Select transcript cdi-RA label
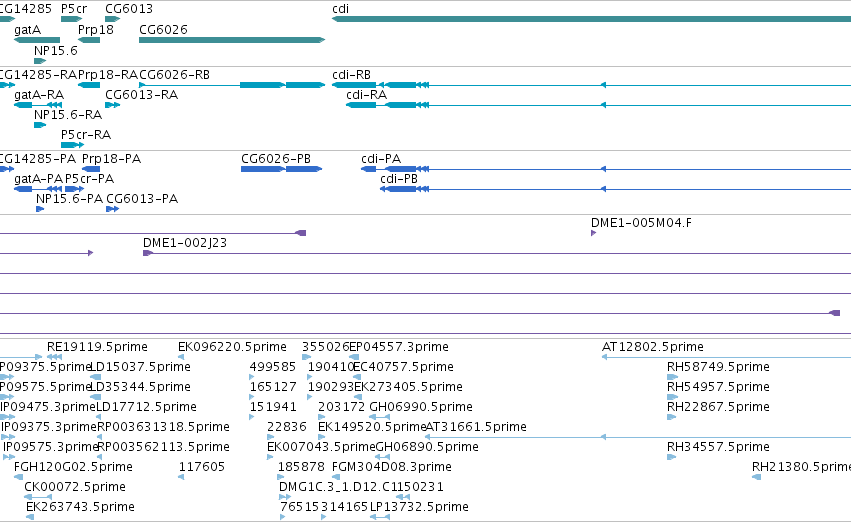851x522 pixels. (x=366, y=94)
